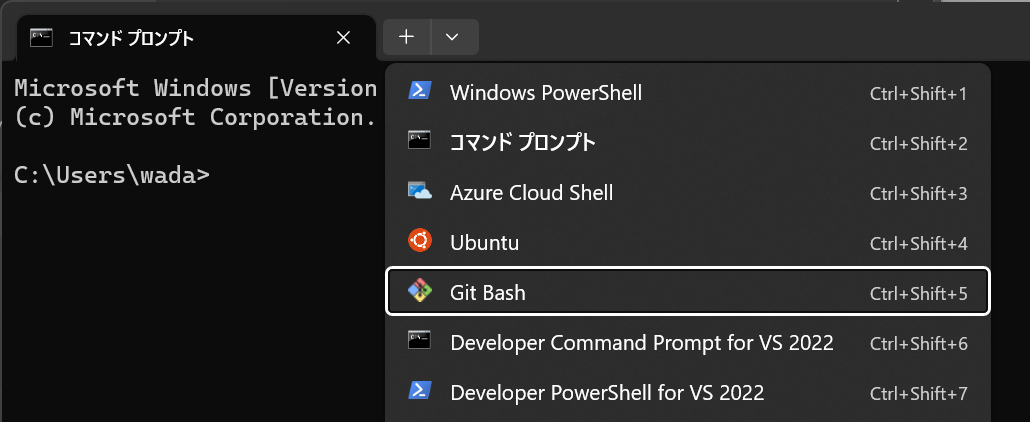Start Developer PowerShell for VS 2022

607,391
